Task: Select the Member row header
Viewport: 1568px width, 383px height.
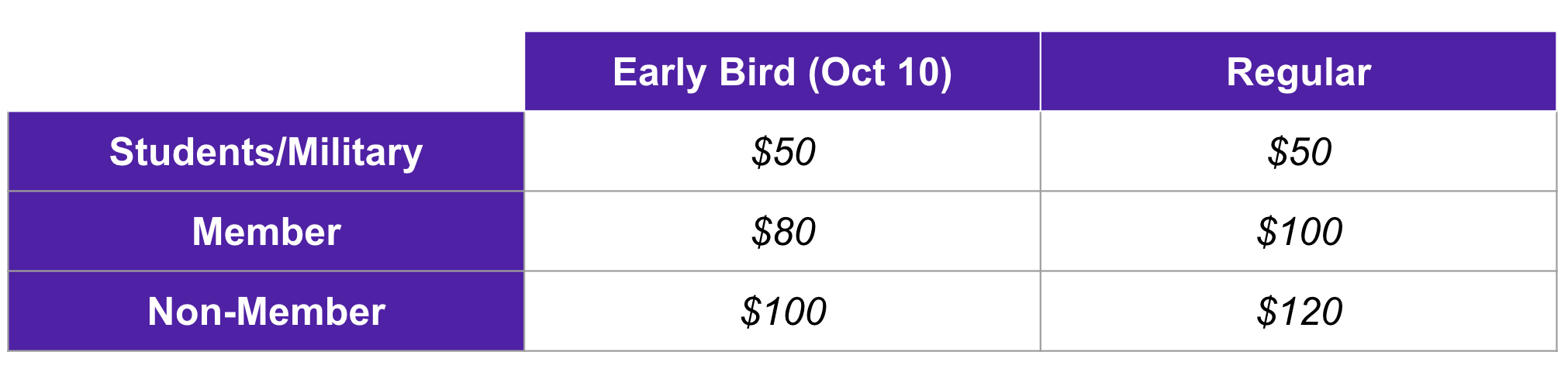Action: pos(266,232)
